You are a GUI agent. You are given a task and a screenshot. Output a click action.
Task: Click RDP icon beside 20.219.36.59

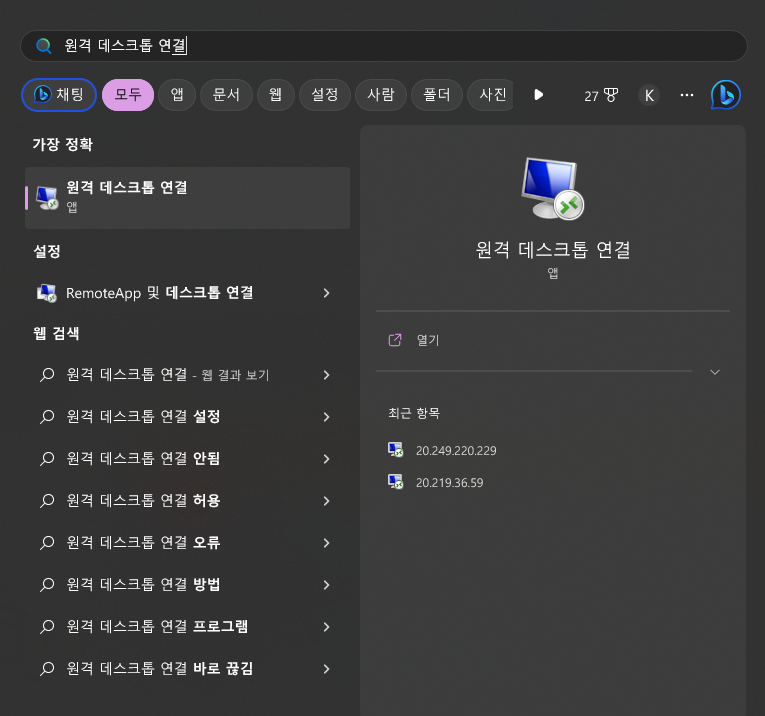(x=395, y=482)
